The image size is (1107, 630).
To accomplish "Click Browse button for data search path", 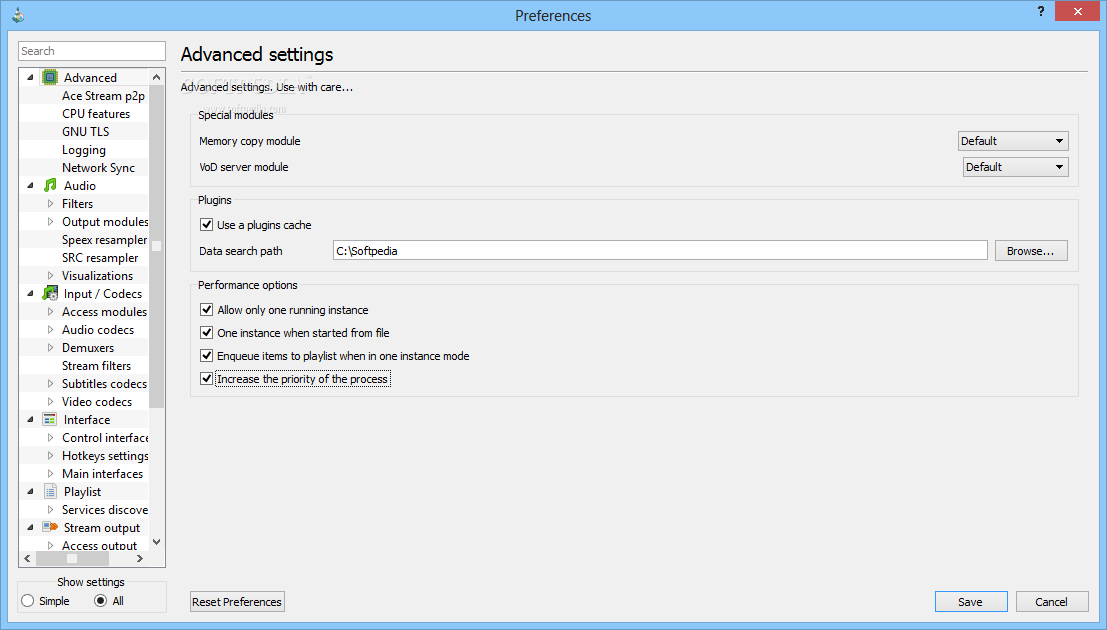I will pos(1031,251).
